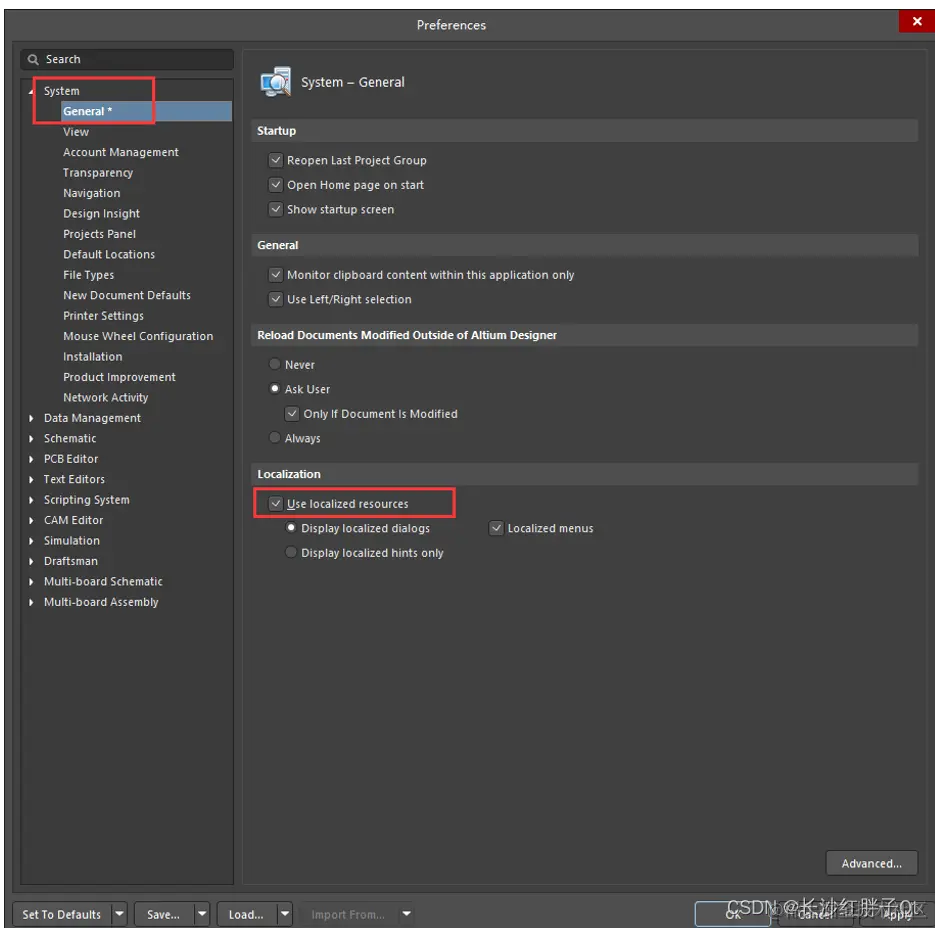Toggle Open Home page on start
935x928 pixels.
[275, 185]
